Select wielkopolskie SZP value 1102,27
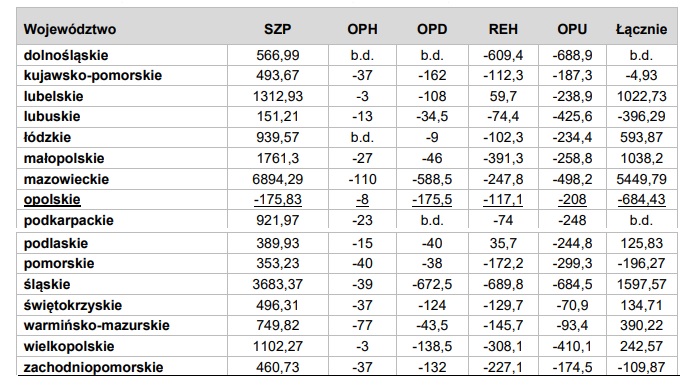The width and height of the screenshot is (699, 386). [x=277, y=346]
